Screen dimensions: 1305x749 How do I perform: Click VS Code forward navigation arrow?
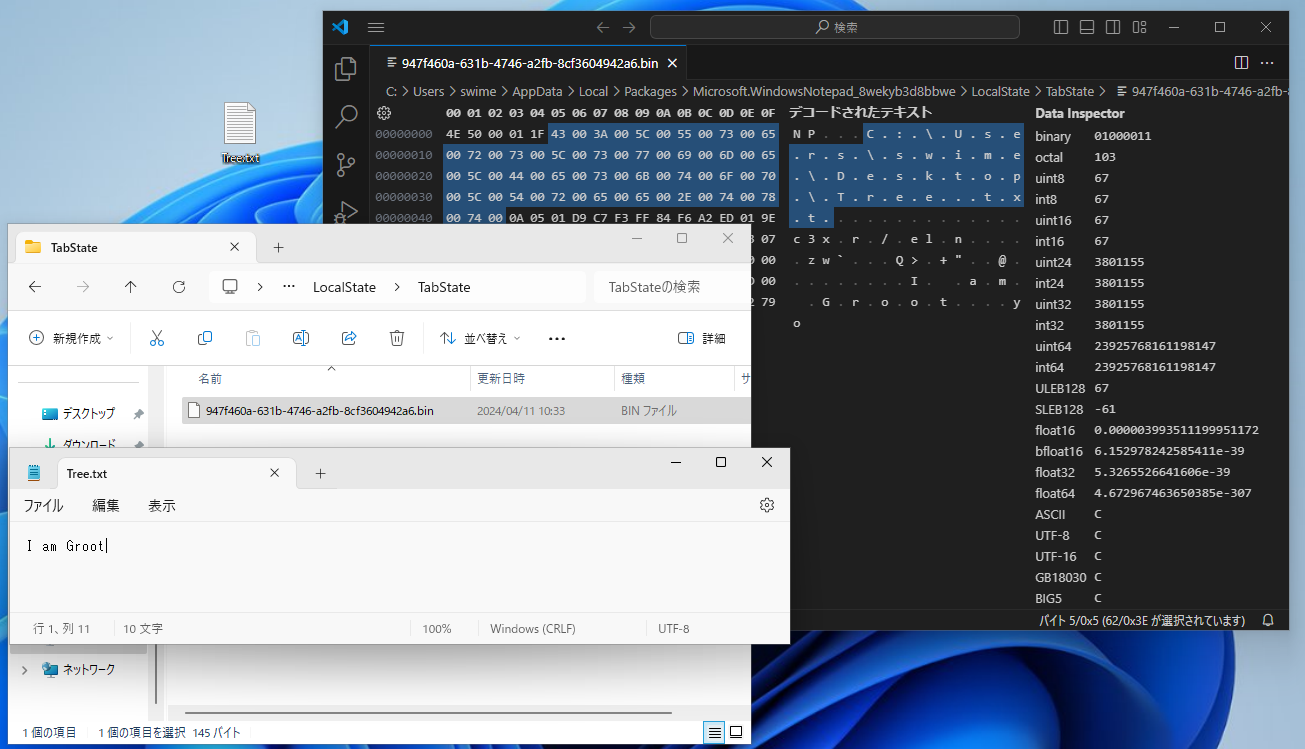coord(629,27)
